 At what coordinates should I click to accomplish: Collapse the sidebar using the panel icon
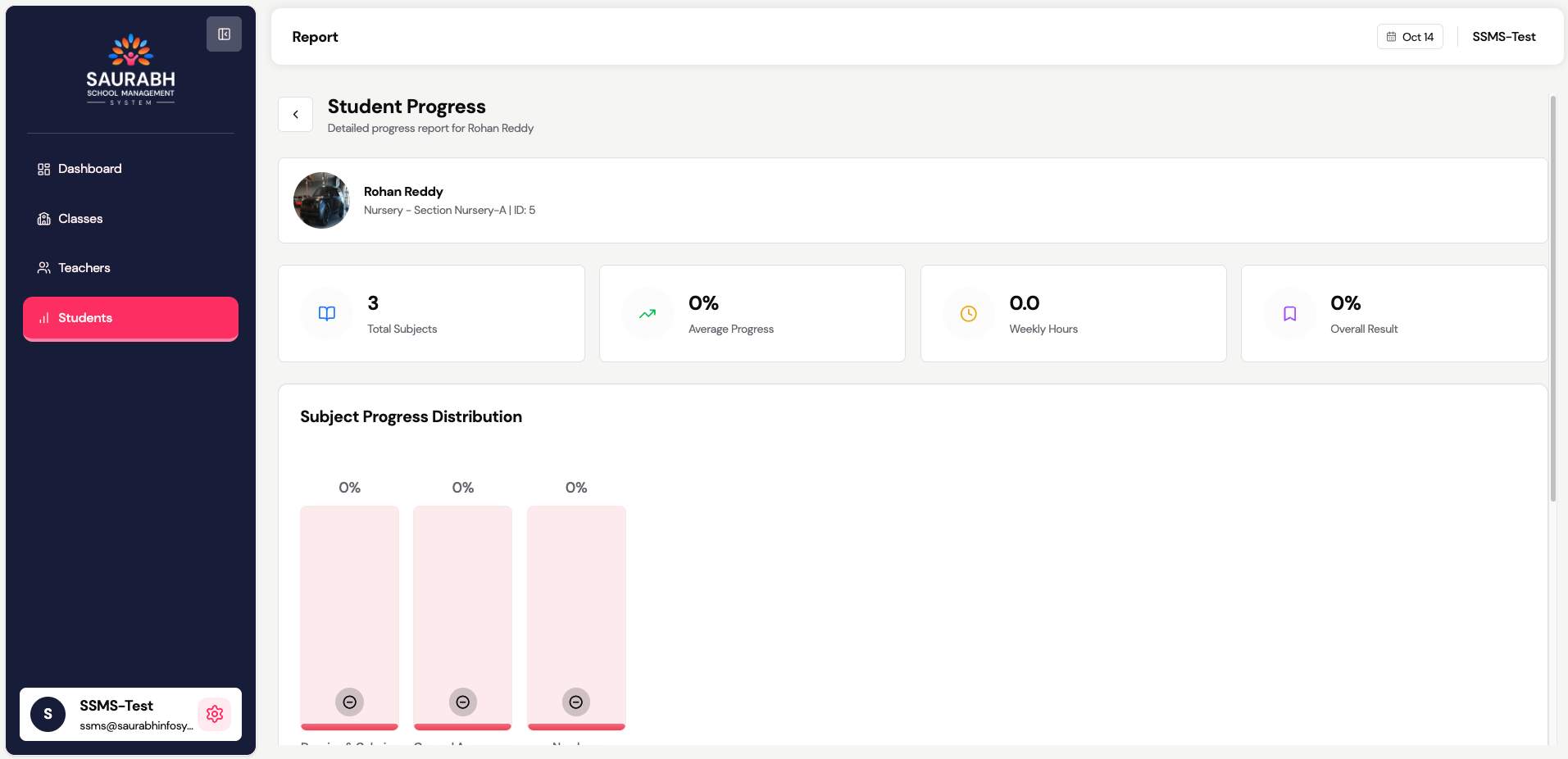pos(224,34)
